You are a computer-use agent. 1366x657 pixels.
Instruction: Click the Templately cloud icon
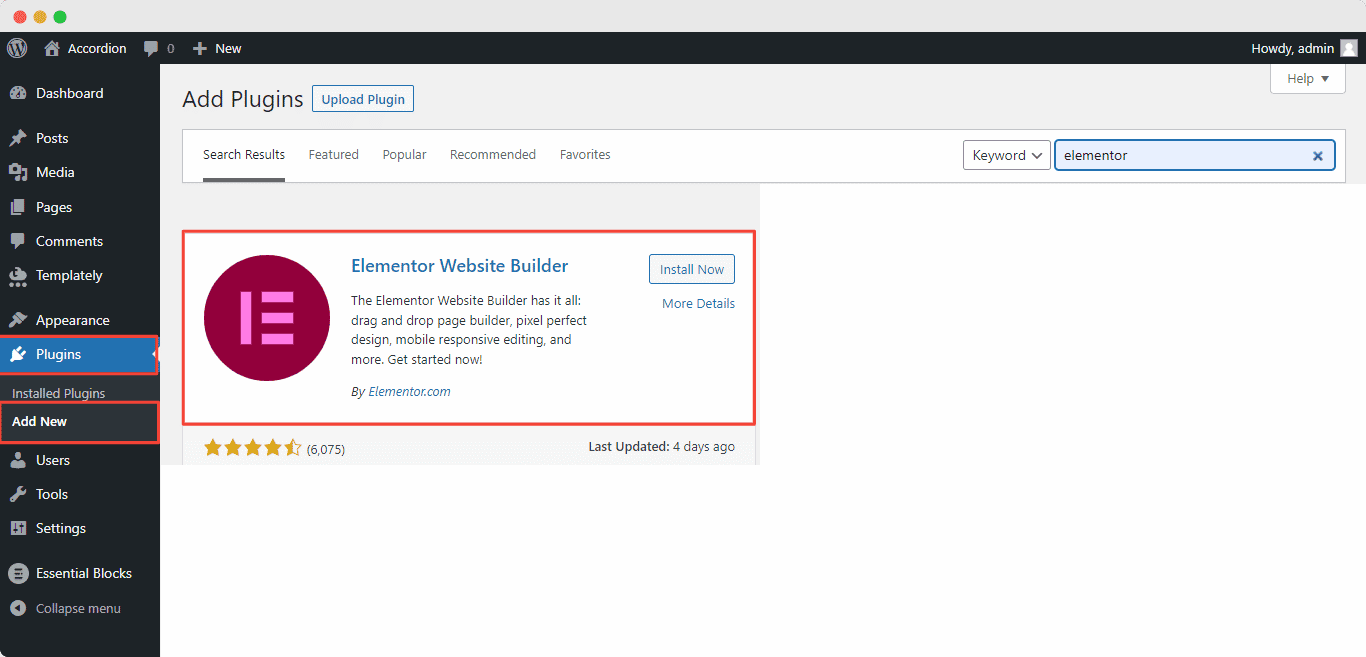[x=18, y=275]
